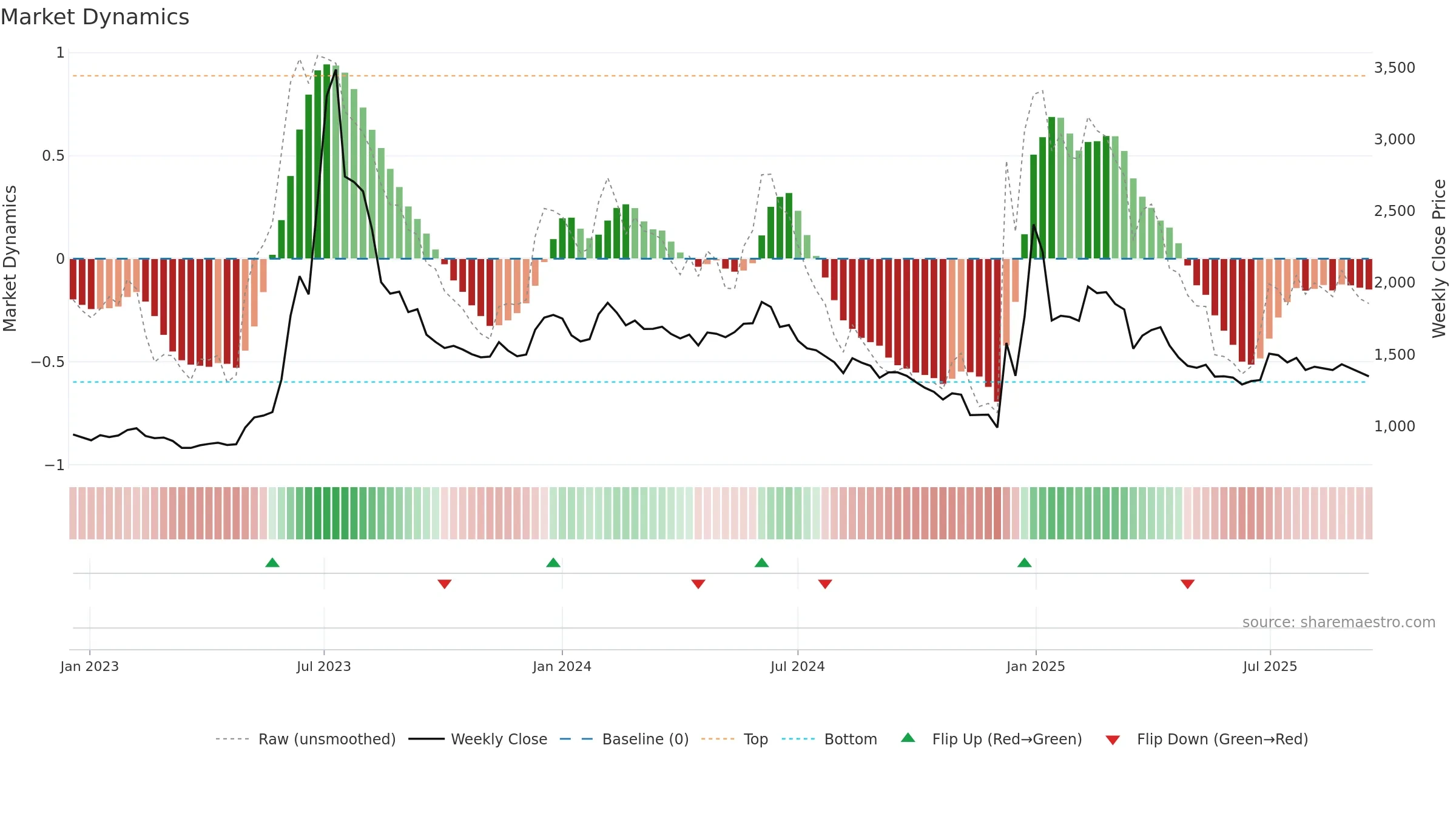Click the Jul 2024 x-axis label
The width and height of the screenshot is (1456, 819).
click(x=798, y=667)
